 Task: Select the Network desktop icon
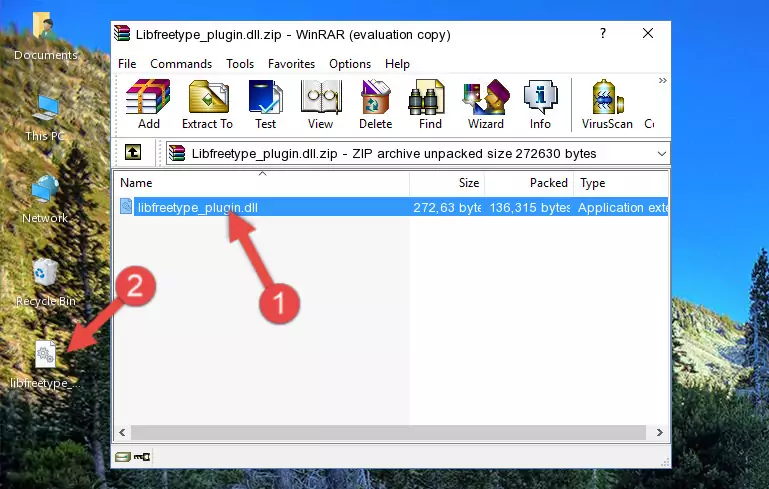click(45, 199)
